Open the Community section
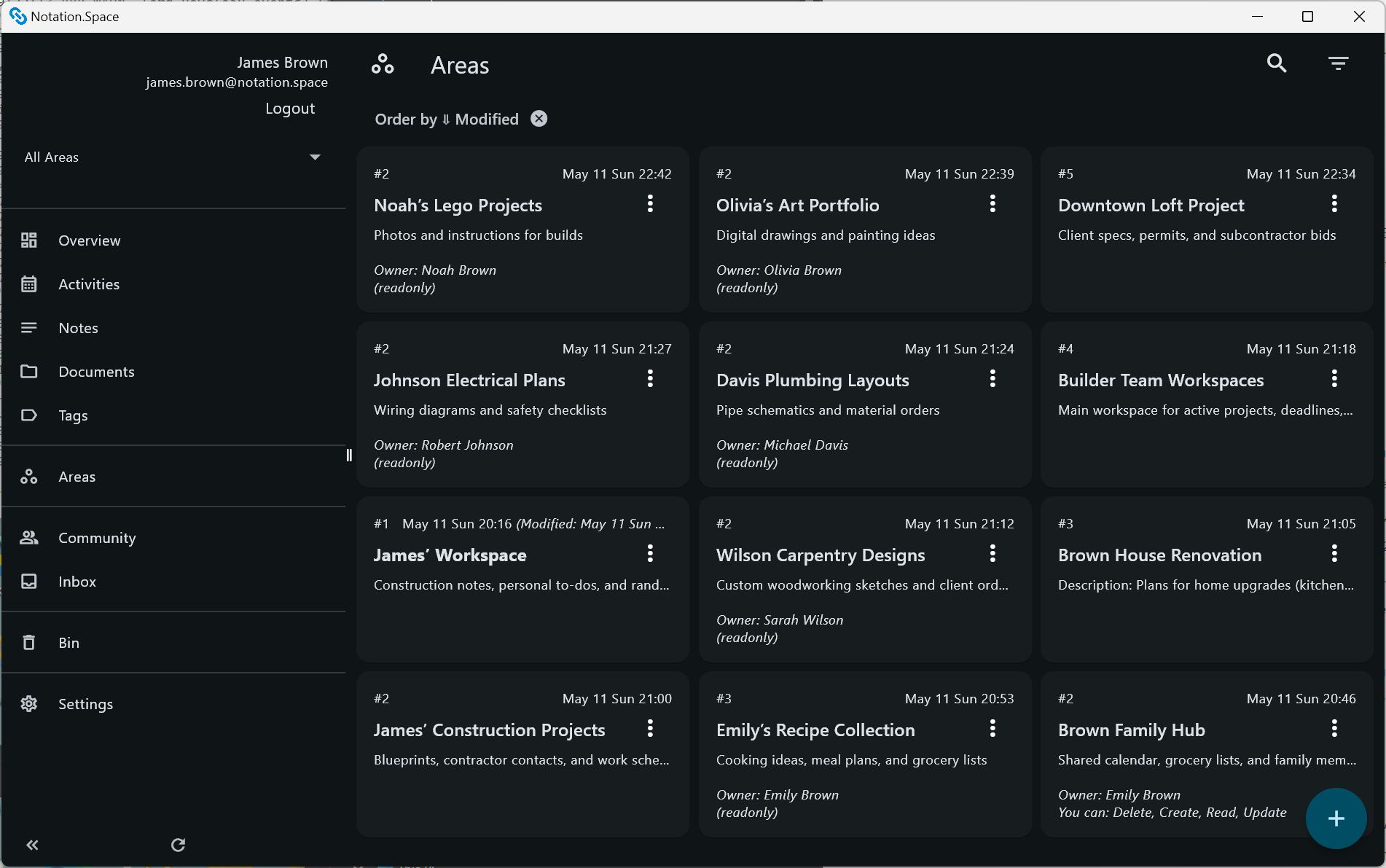The width and height of the screenshot is (1386, 868). coord(96,538)
